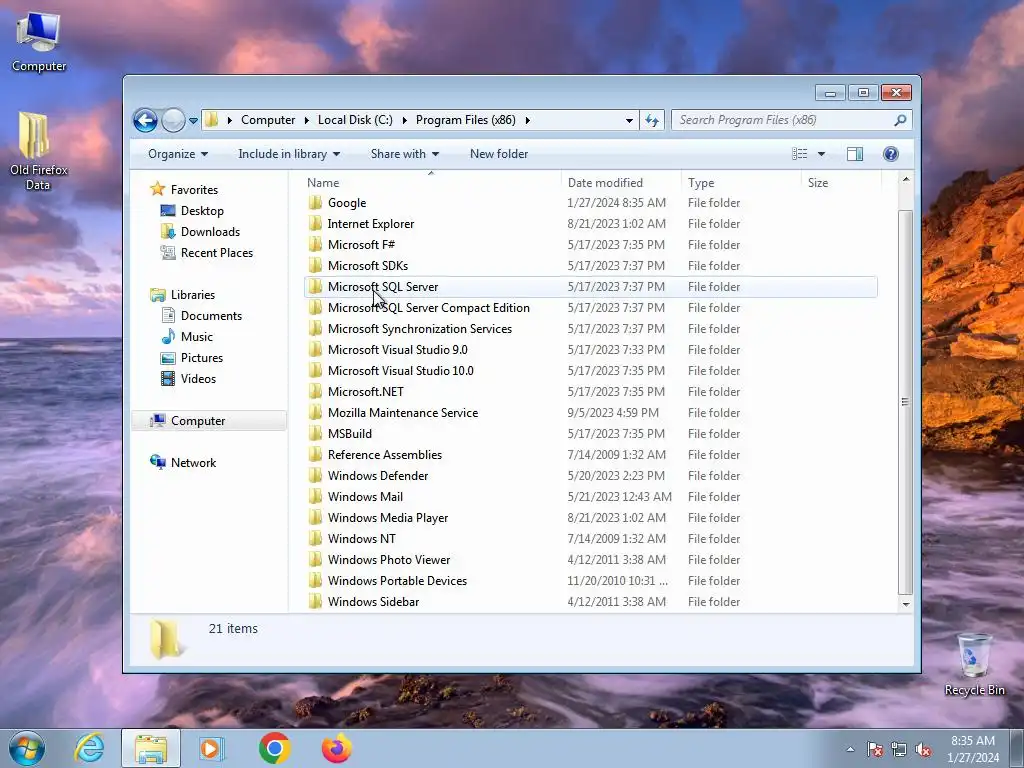Select the Google folder icon

click(315, 203)
